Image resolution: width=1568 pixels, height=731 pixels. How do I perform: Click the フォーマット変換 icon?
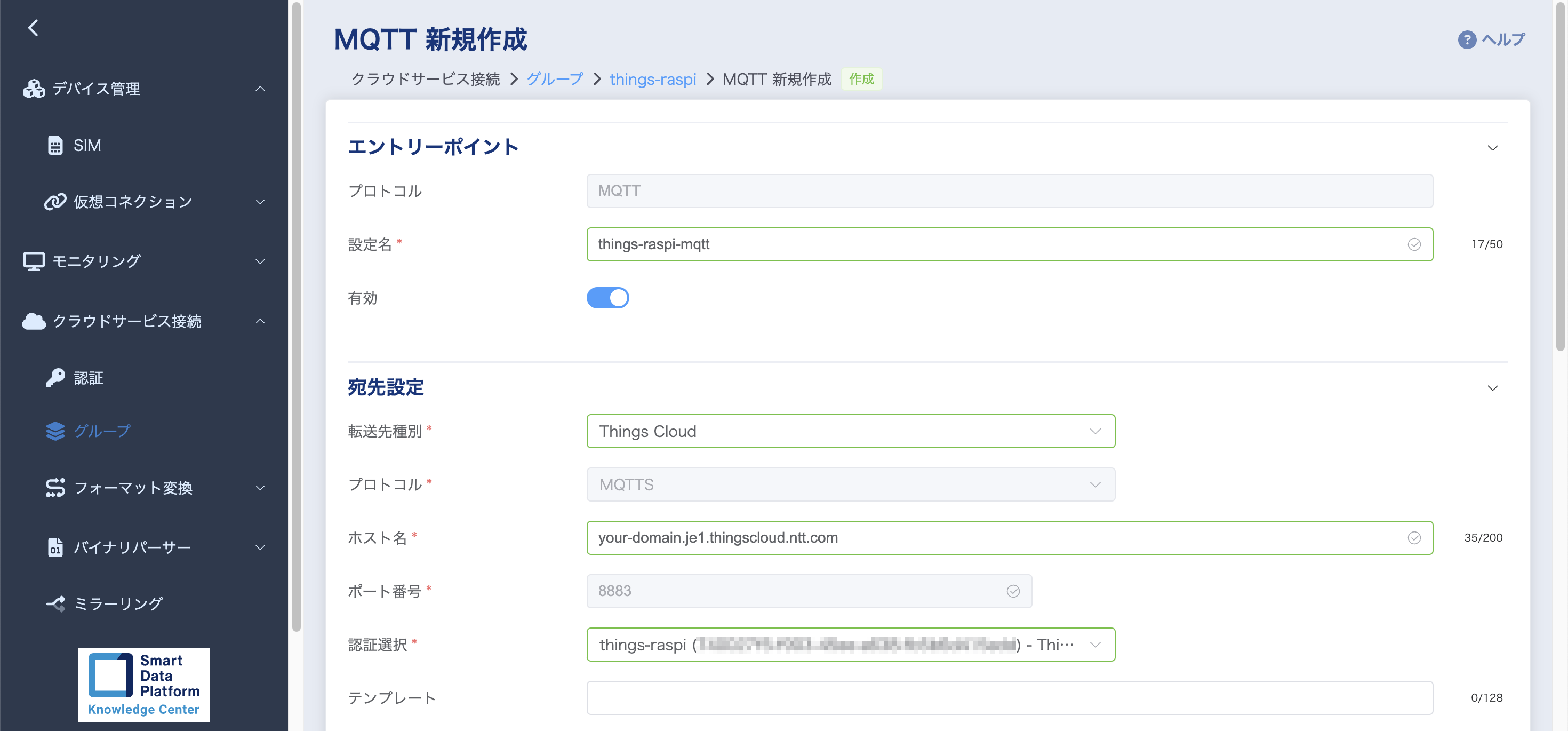click(x=55, y=488)
